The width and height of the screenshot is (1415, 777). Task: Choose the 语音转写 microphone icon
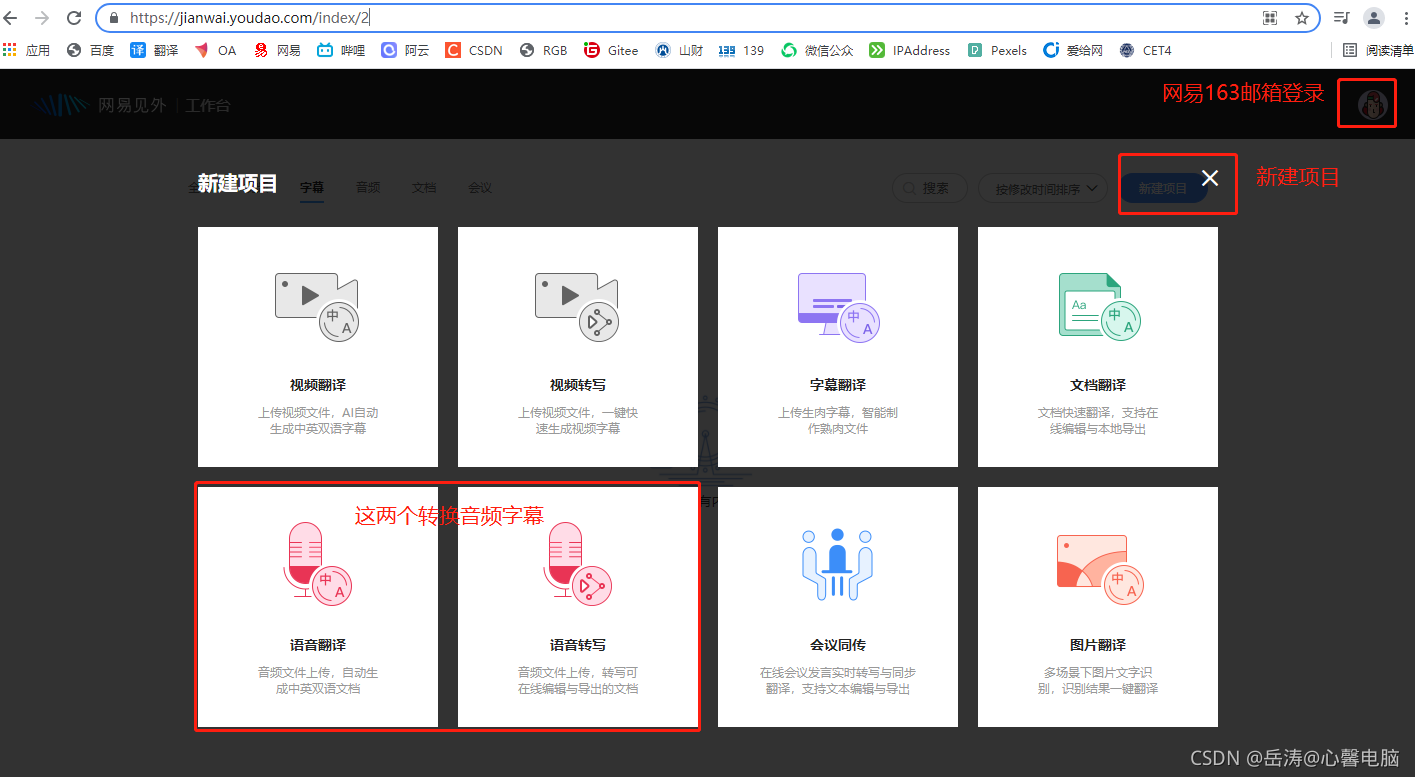tap(577, 563)
